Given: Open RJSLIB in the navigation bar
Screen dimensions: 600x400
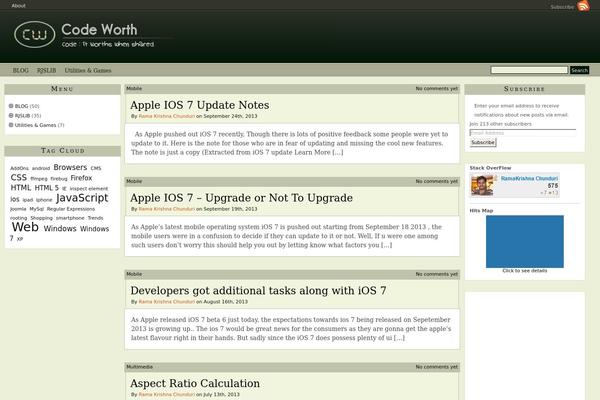Looking at the screenshot, I should pyautogui.click(x=46, y=70).
